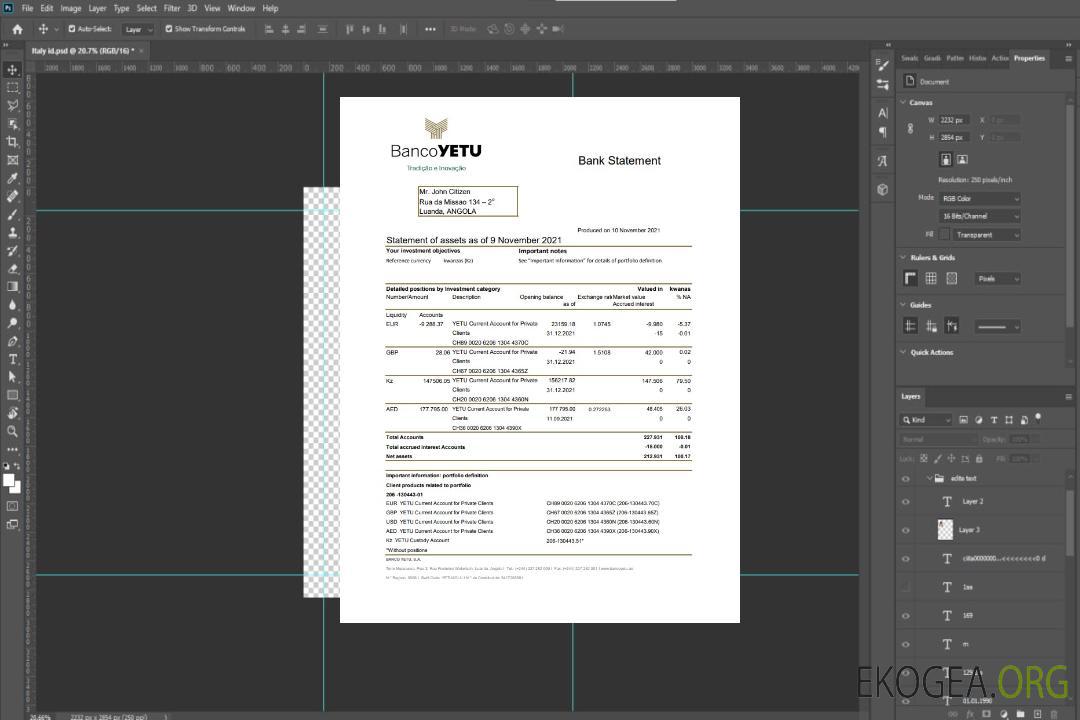
Task: Select the Brush tool
Action: pyautogui.click(x=12, y=214)
